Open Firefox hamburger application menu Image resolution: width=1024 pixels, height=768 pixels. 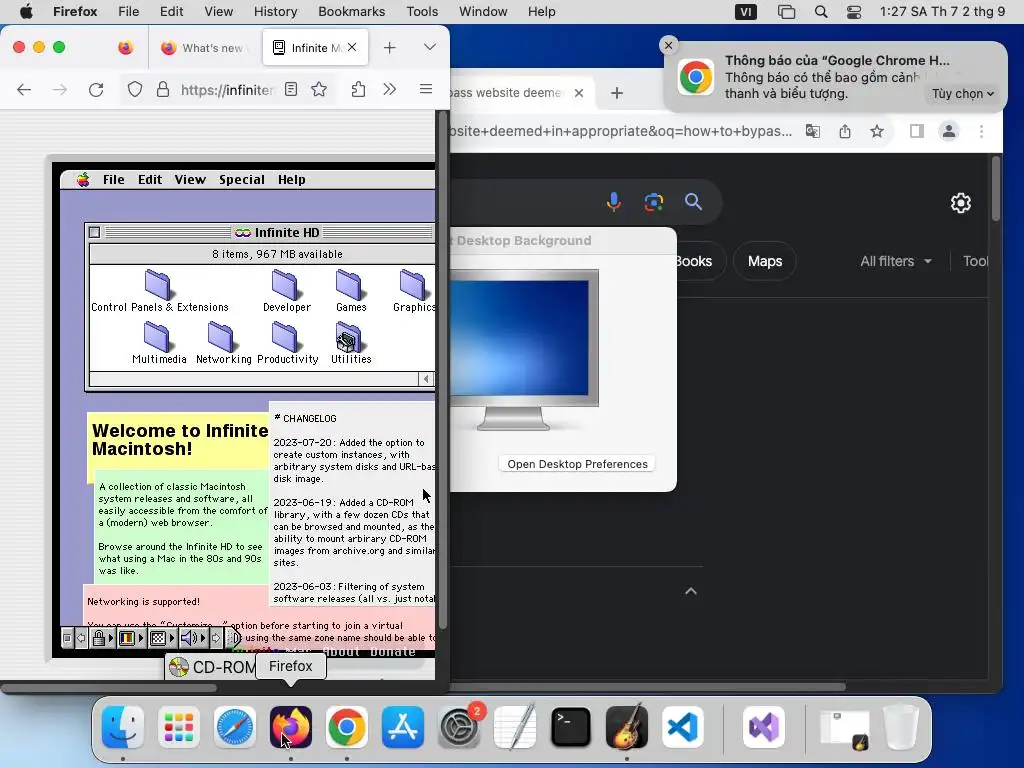coord(426,89)
